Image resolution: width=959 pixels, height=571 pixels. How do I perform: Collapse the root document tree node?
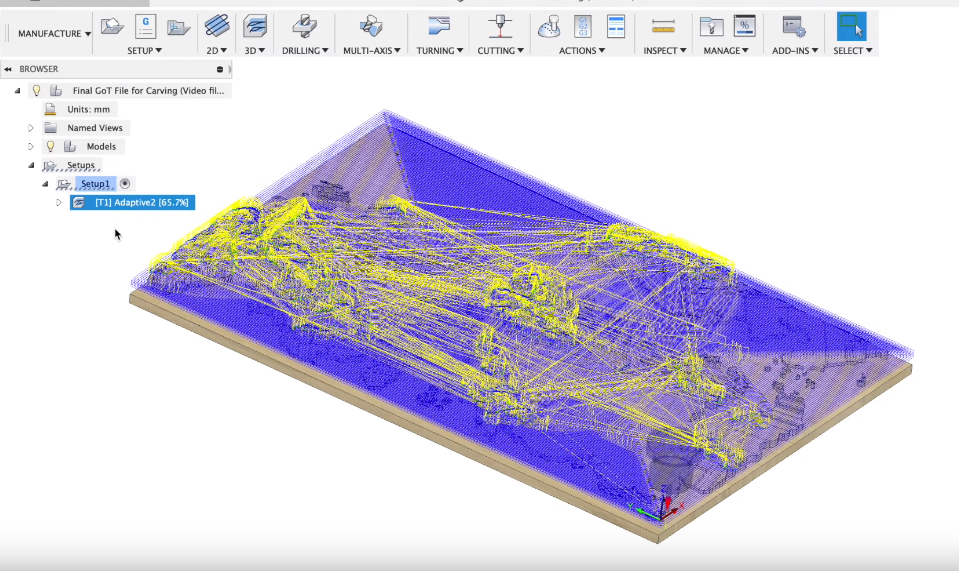click(18, 90)
